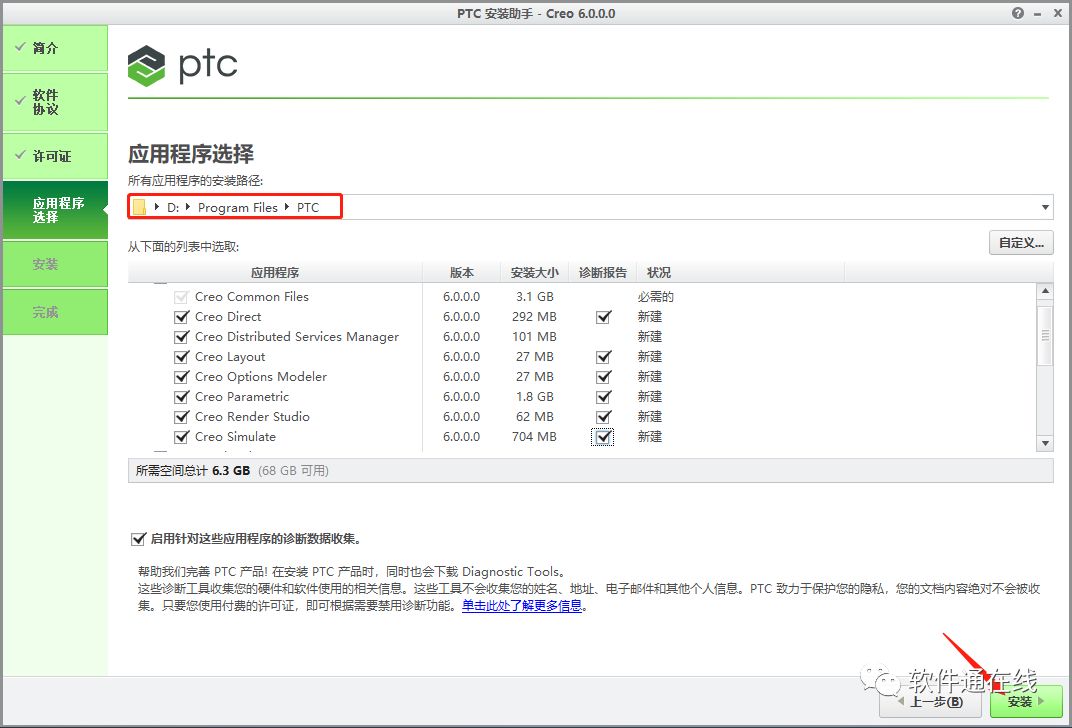Go to 简介 step in sidebar
Viewport: 1072px width, 728px height.
[x=55, y=48]
